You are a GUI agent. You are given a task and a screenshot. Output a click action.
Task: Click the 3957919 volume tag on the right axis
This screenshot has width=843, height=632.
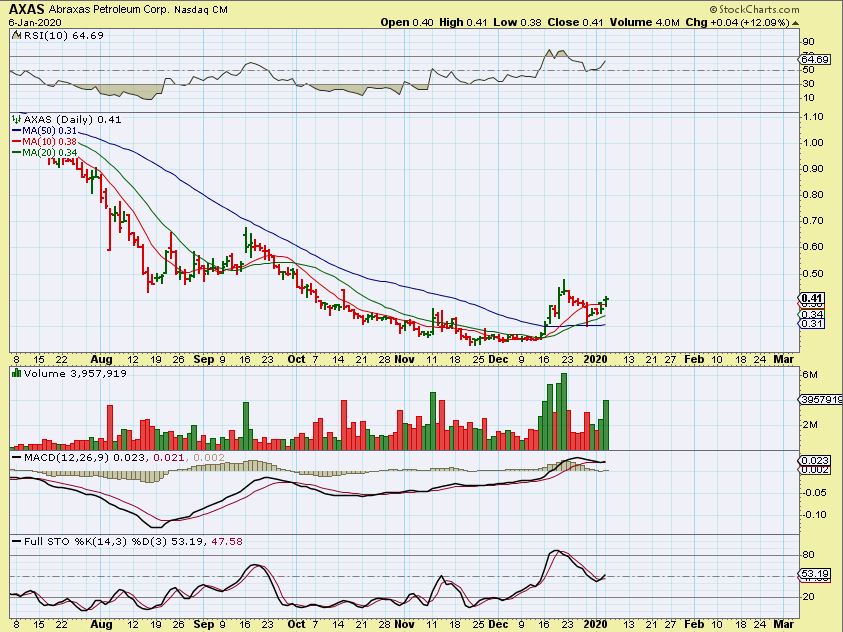coord(821,400)
